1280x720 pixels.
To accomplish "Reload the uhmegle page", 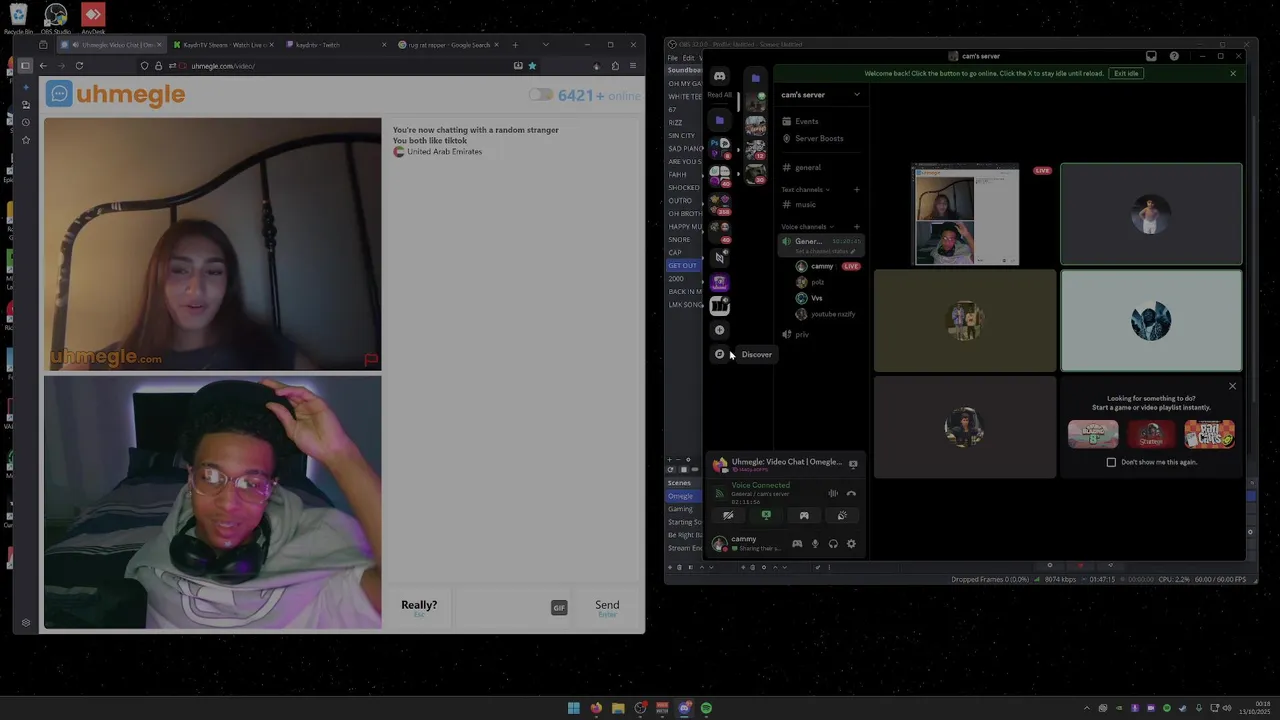I will pos(79,66).
